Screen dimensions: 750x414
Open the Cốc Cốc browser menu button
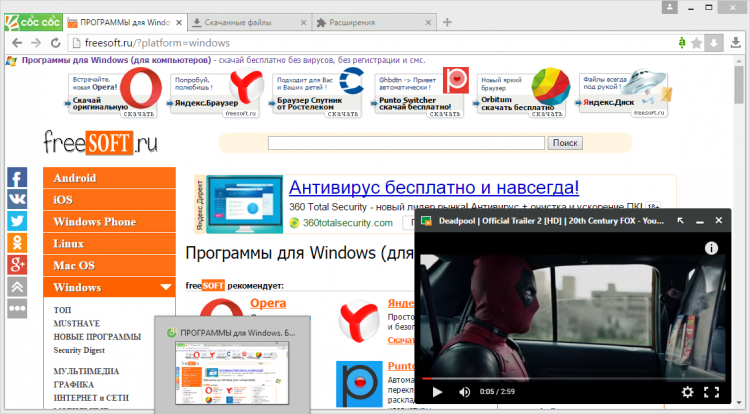[x=33, y=22]
